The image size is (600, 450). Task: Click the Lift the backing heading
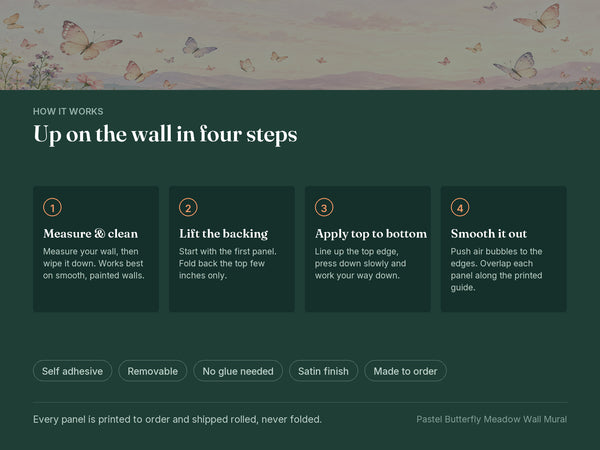(223, 233)
